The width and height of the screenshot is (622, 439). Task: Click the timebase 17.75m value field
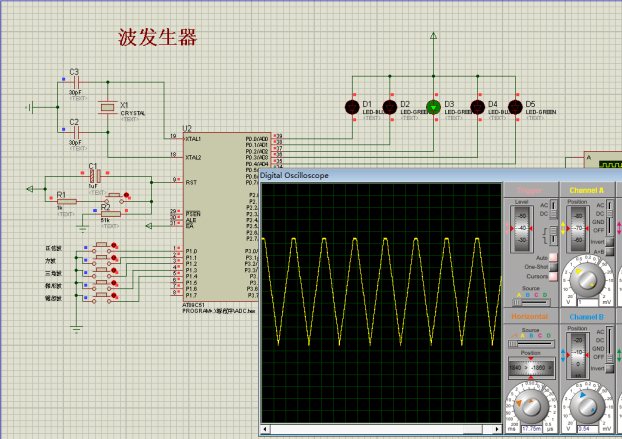532,429
